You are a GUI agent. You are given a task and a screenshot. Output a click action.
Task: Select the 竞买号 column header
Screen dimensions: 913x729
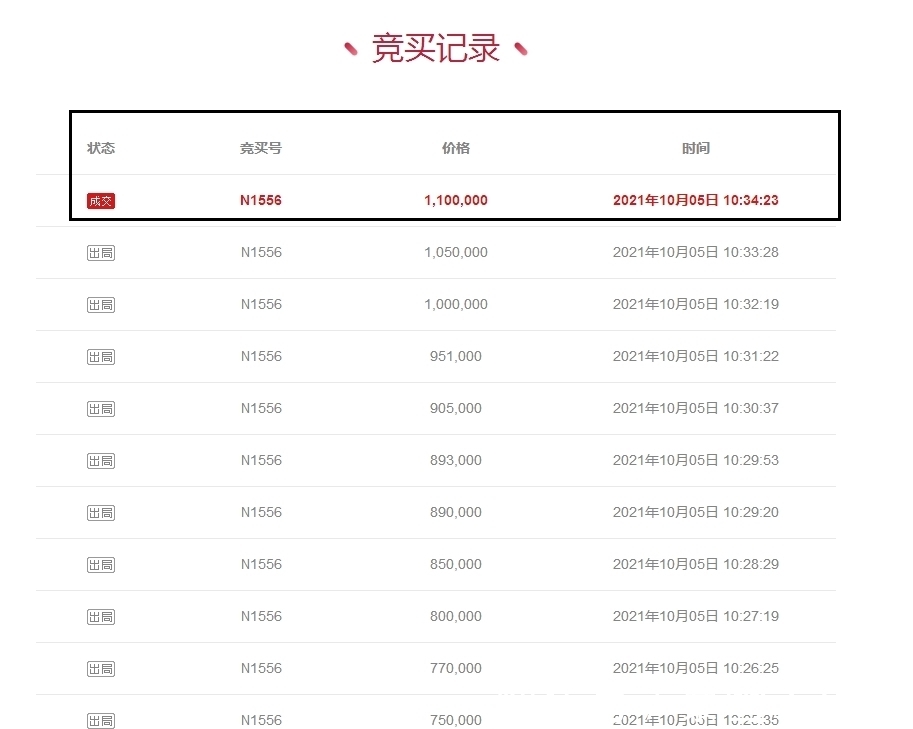click(x=261, y=148)
